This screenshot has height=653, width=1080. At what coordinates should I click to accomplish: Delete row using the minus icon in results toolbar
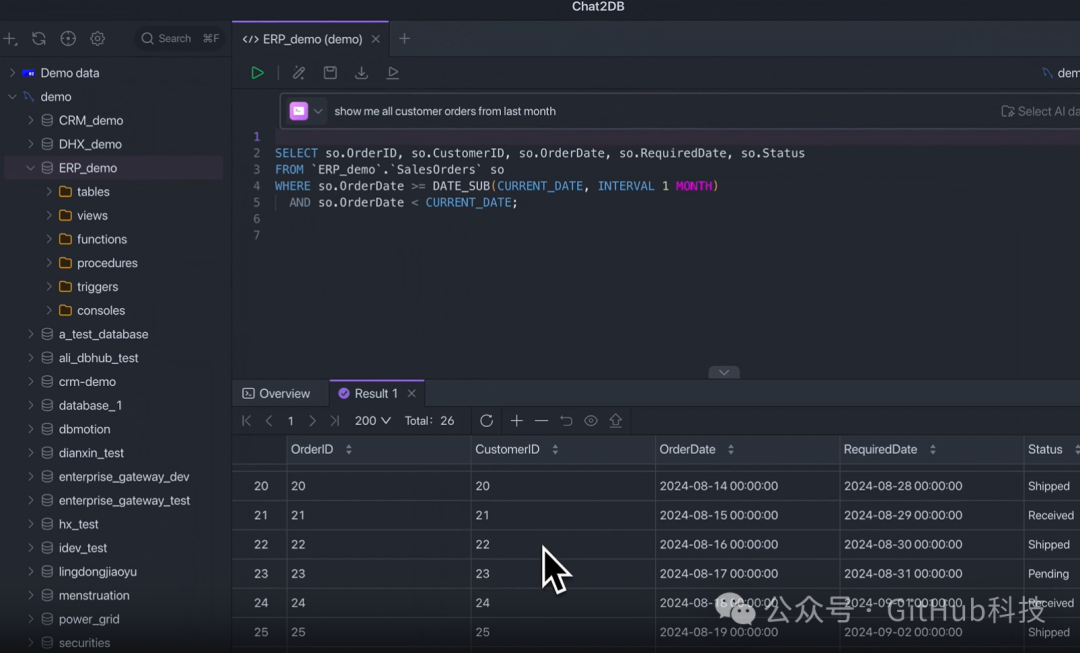point(541,421)
